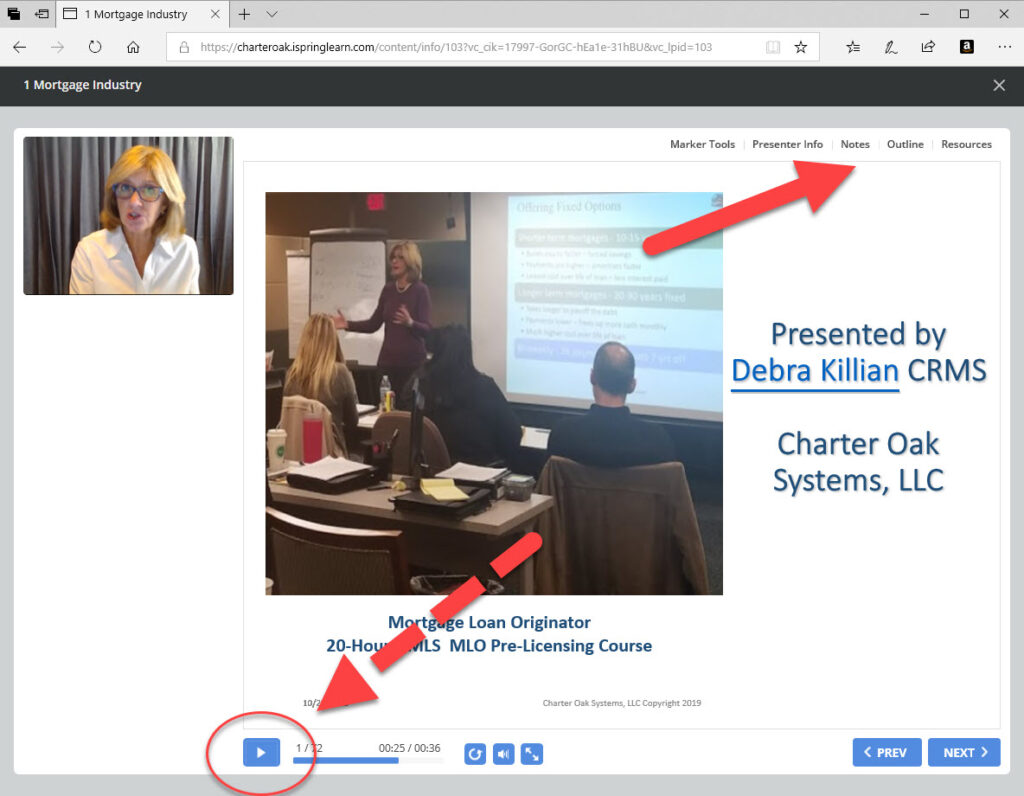Open reading view in address bar
Viewport: 1024px width, 796px height.
tap(773, 47)
